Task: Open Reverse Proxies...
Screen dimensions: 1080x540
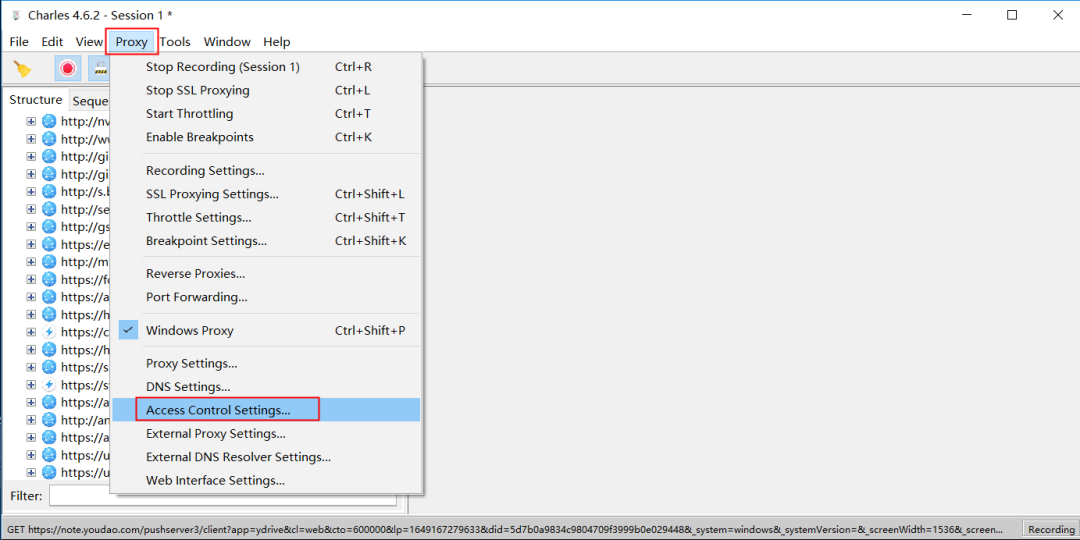Action: click(x=265, y=274)
